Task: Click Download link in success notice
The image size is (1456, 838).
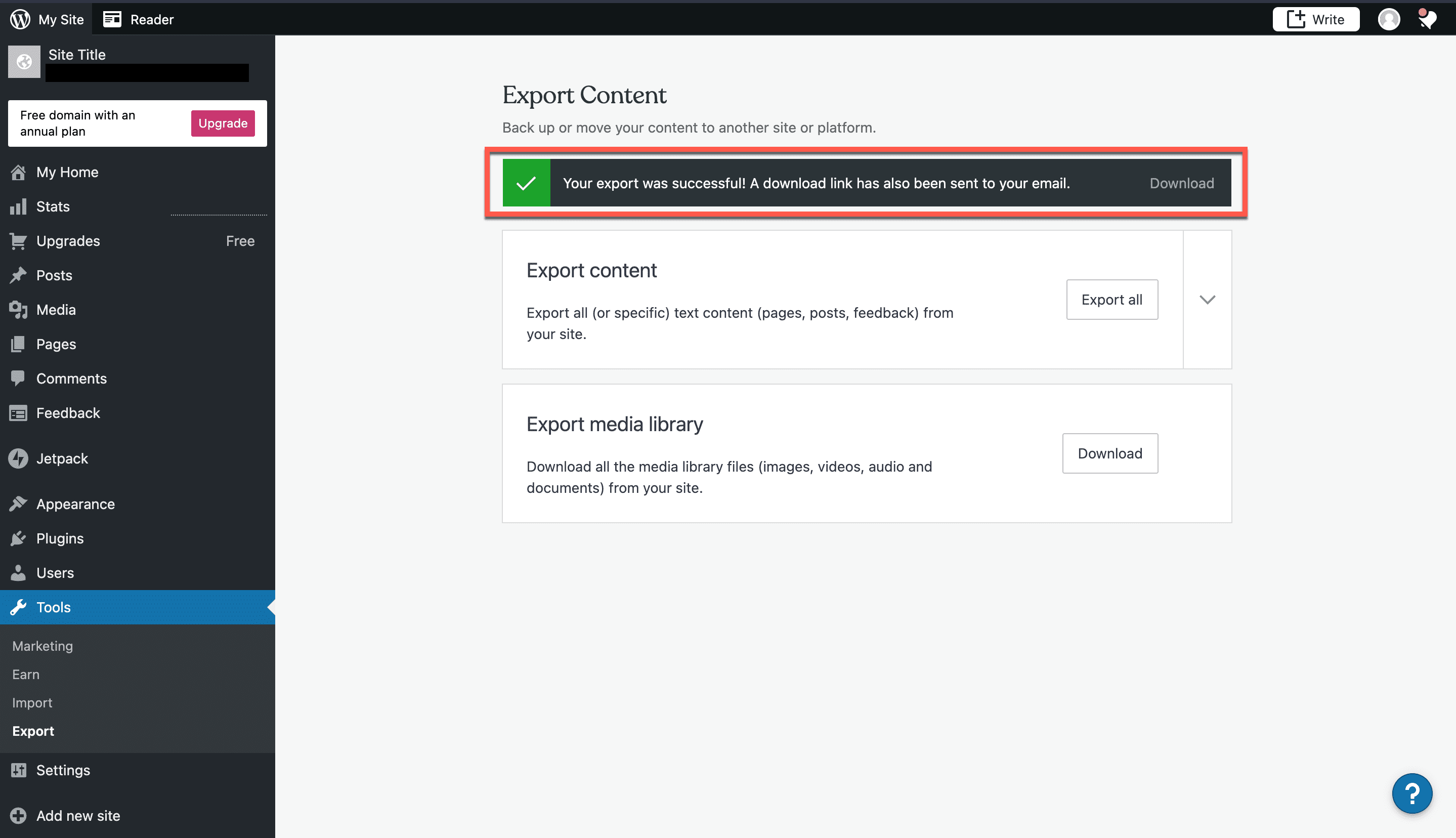Action: pyautogui.click(x=1182, y=183)
